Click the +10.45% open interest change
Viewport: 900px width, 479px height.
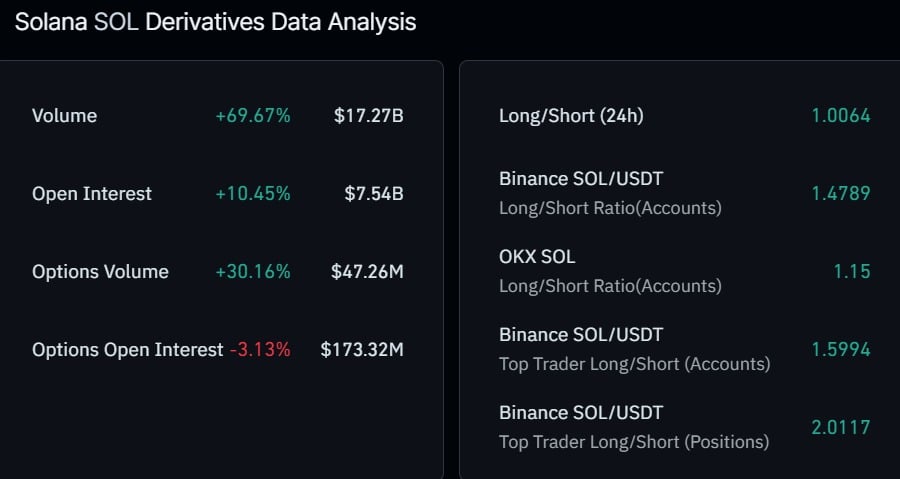click(253, 194)
